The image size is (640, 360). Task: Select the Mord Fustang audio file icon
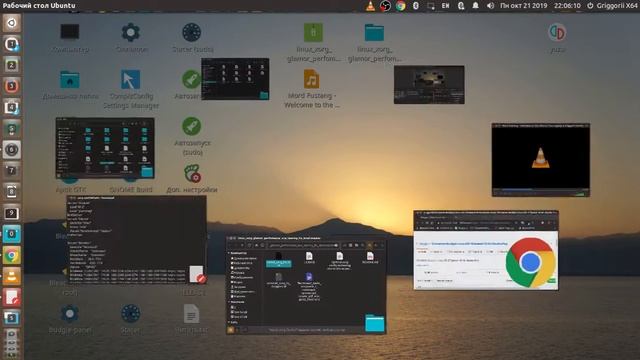point(311,89)
